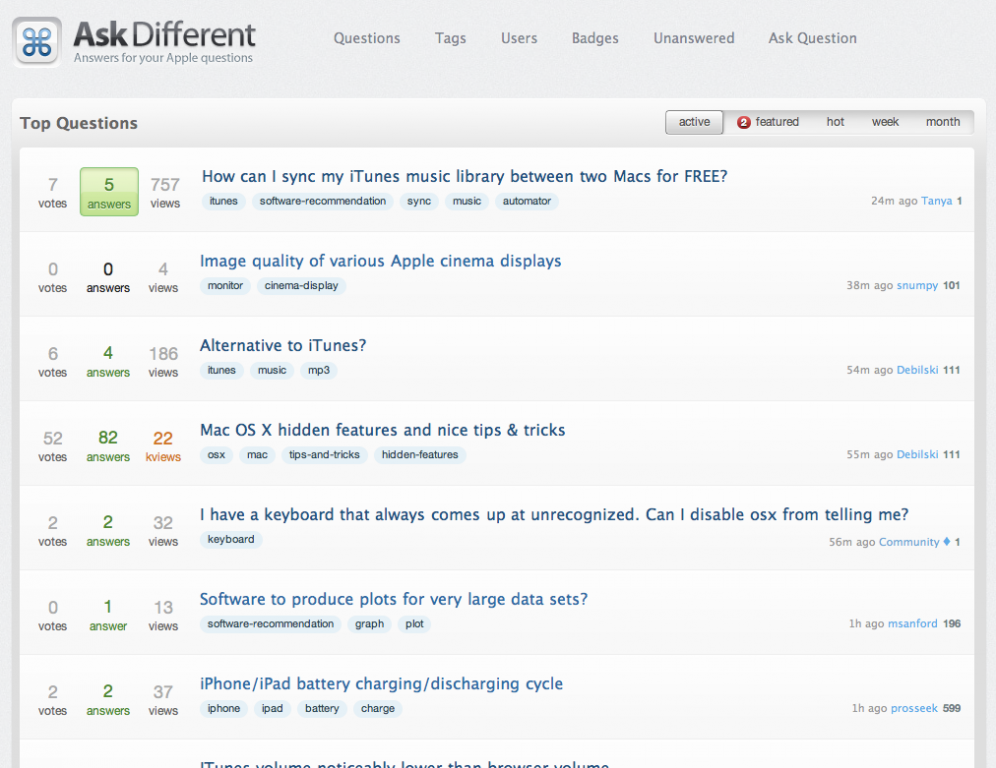The height and width of the screenshot is (768, 996).
Task: Click the '757 views' count
Action: click(x=165, y=192)
